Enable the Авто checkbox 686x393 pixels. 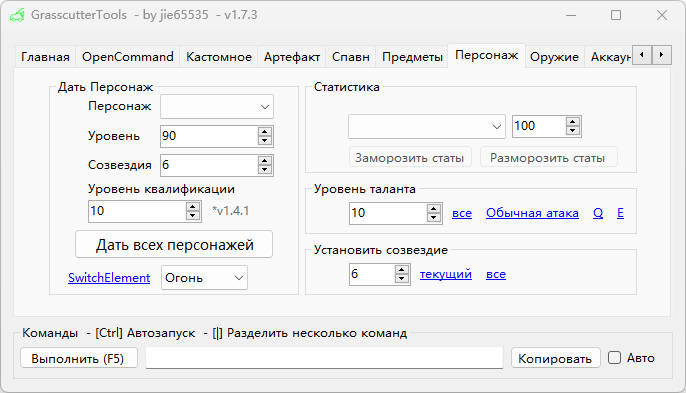pyautogui.click(x=614, y=358)
